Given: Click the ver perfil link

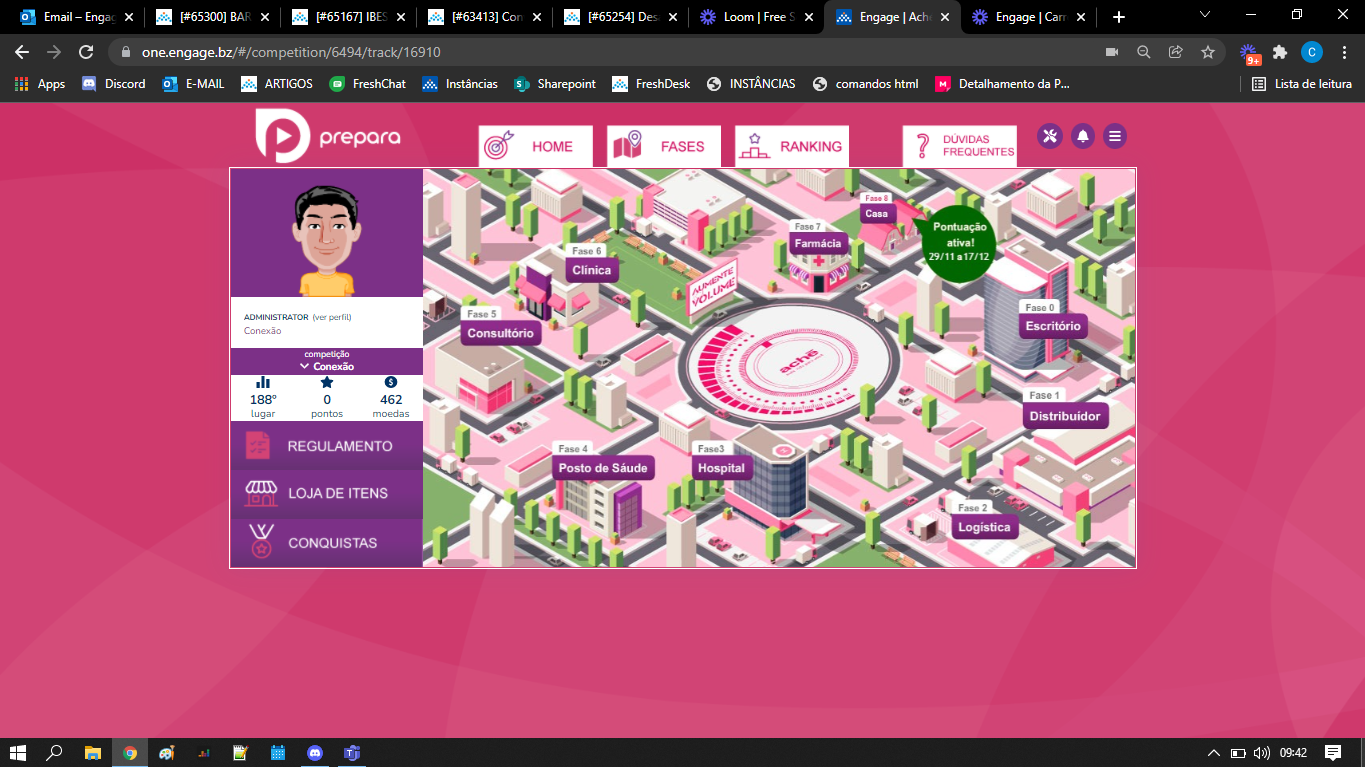Looking at the screenshot, I should pyautogui.click(x=332, y=317).
